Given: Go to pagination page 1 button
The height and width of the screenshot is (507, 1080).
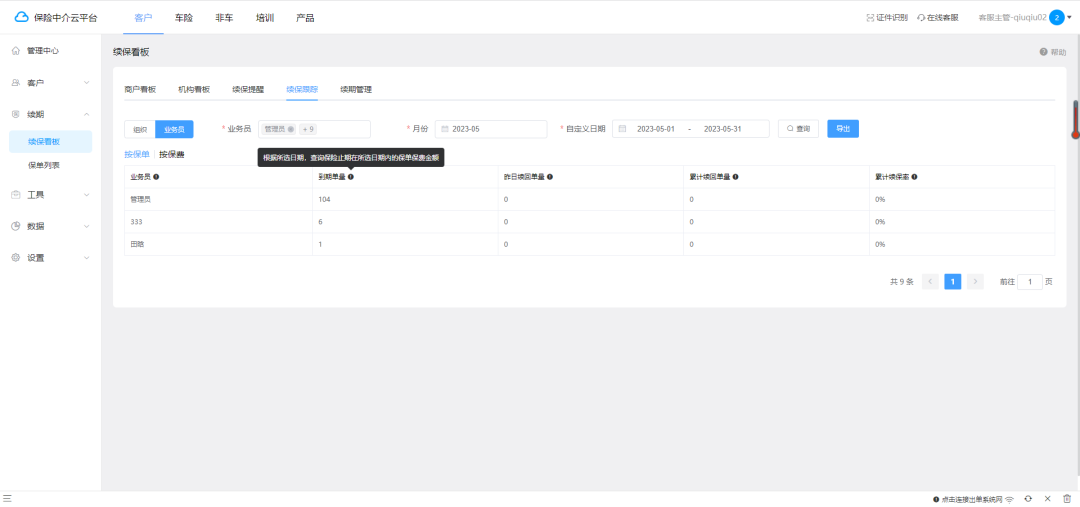Looking at the screenshot, I should tap(953, 281).
